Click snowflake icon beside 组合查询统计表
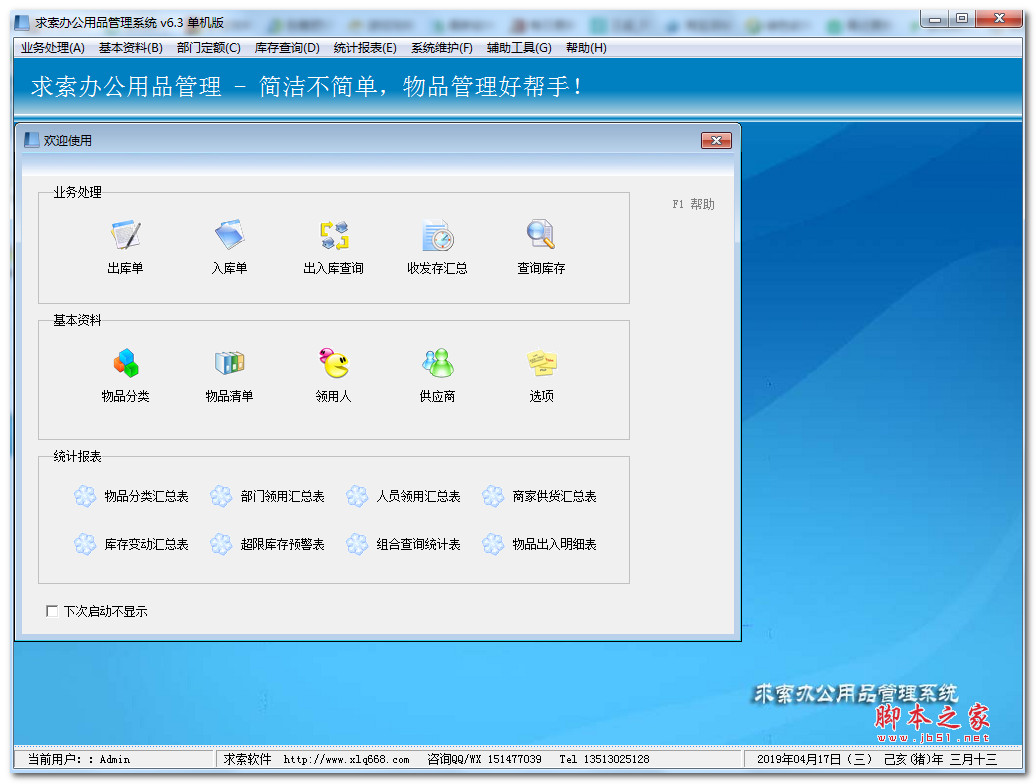1036x784 pixels. pos(357,544)
